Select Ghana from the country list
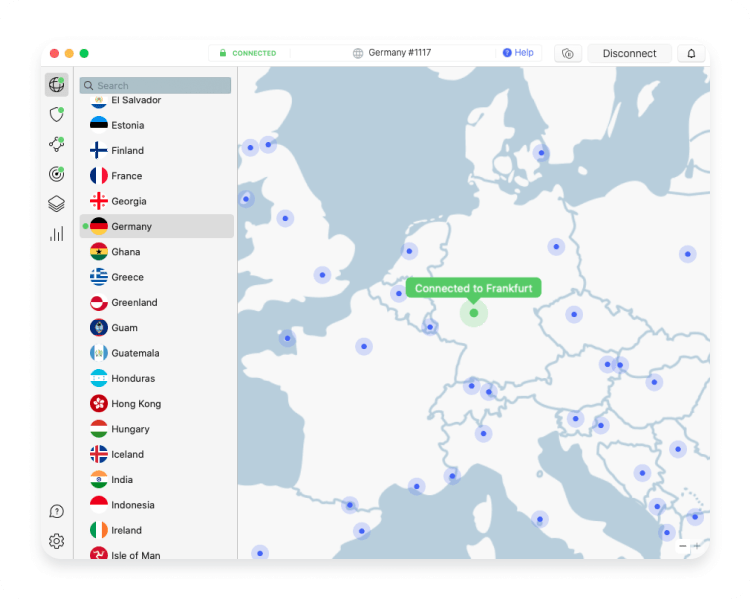This screenshot has width=750, height=599. [x=157, y=252]
